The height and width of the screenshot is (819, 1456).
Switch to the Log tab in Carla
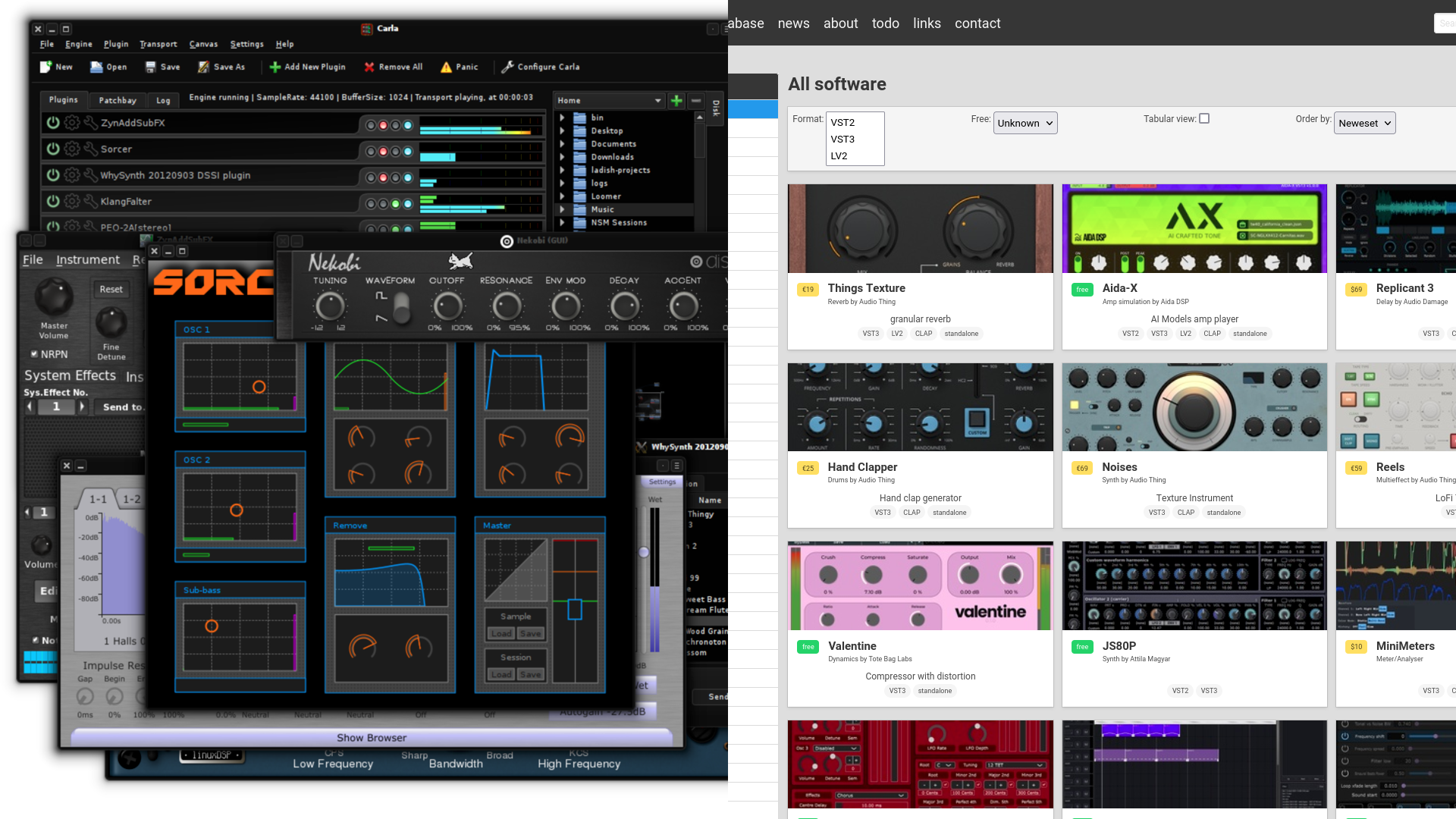(163, 100)
